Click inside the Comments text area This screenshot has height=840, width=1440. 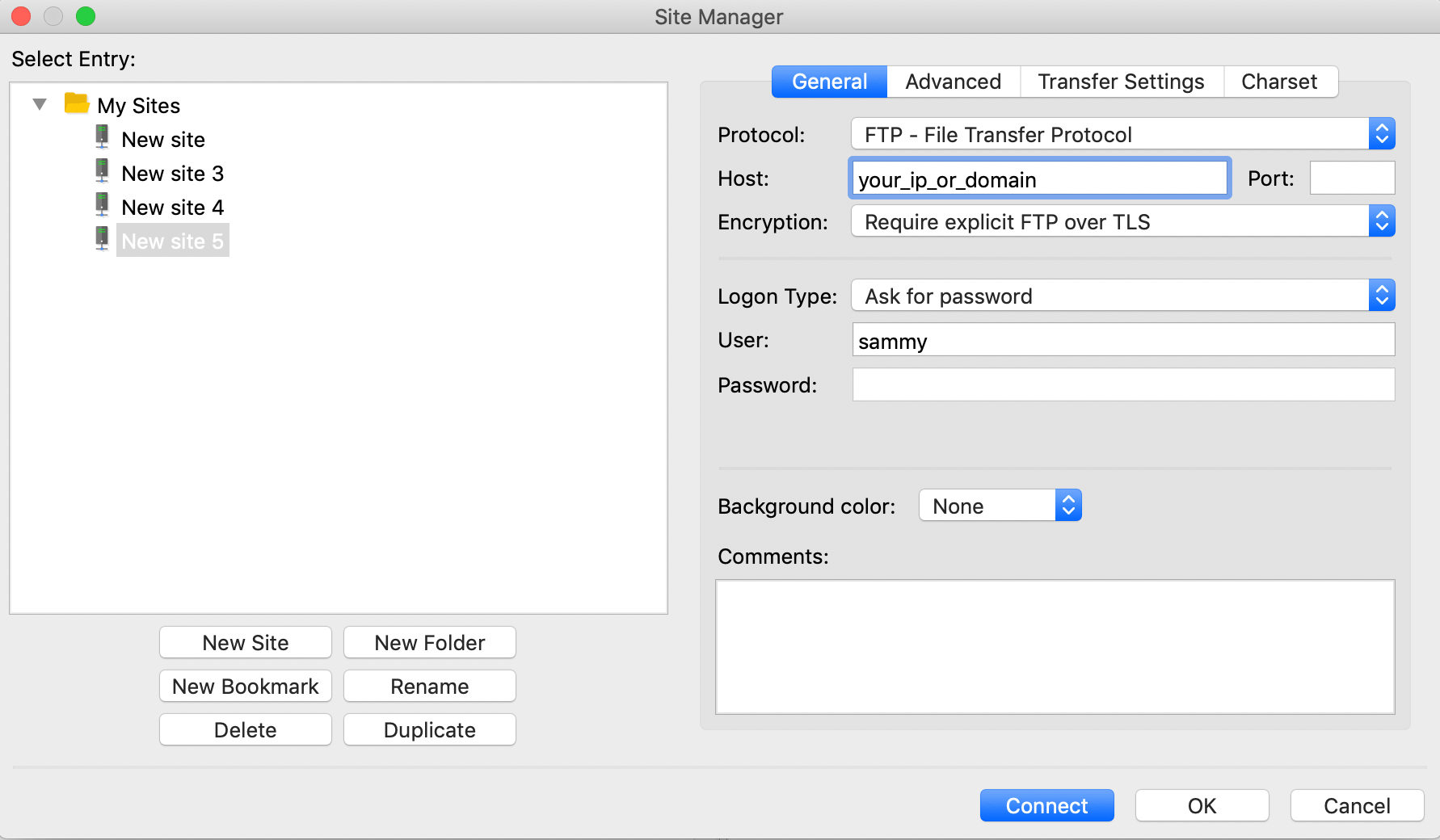pyautogui.click(x=1055, y=647)
